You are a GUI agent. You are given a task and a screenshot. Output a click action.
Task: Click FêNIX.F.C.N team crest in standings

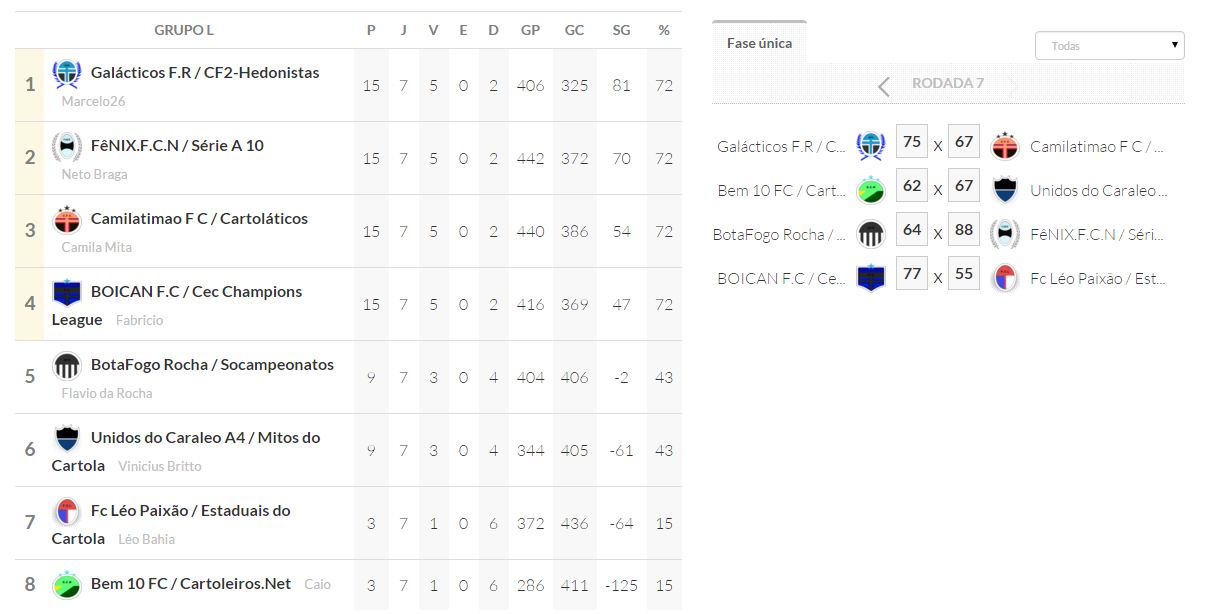coord(66,147)
